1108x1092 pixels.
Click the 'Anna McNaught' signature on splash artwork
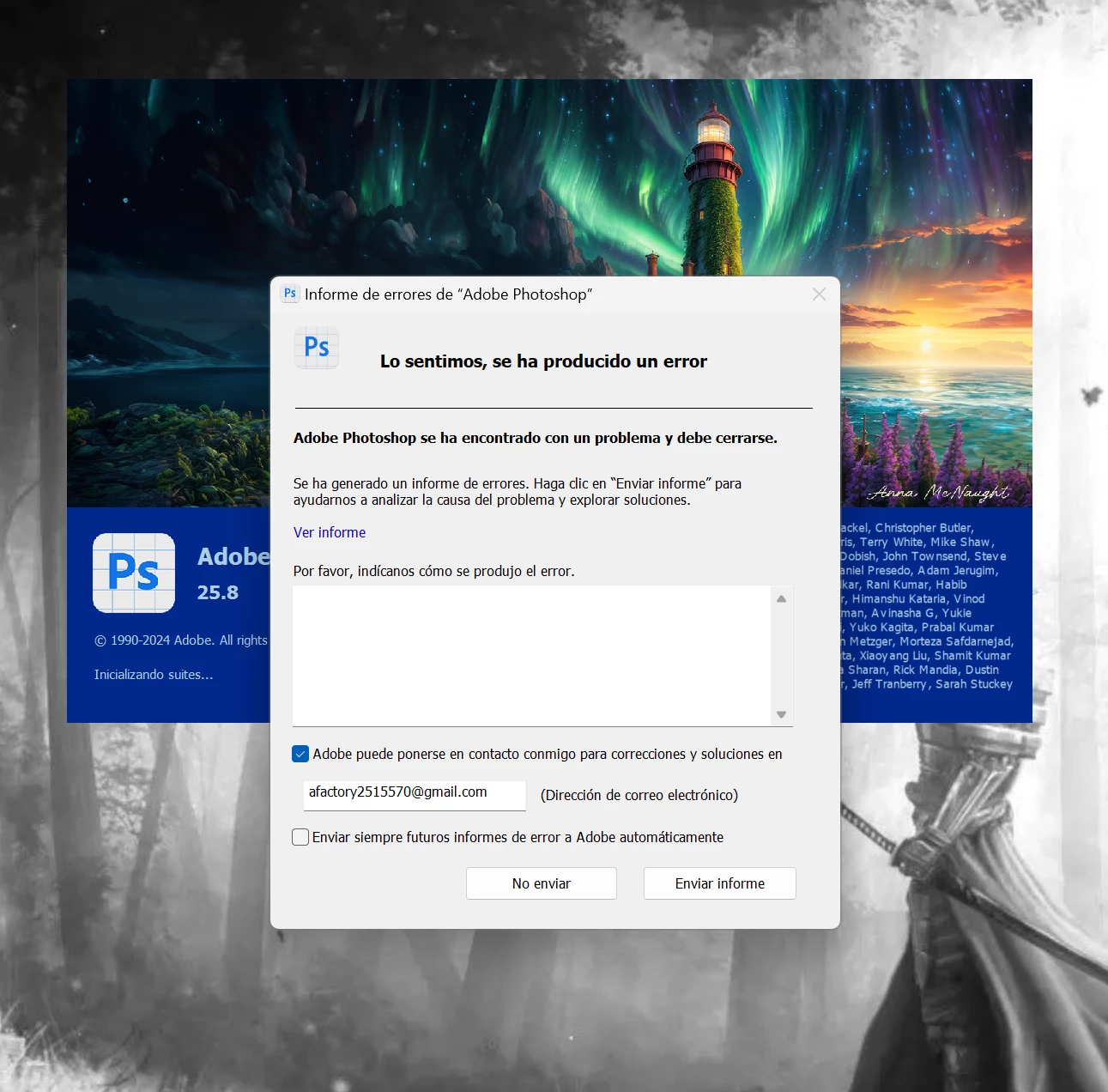(939, 492)
